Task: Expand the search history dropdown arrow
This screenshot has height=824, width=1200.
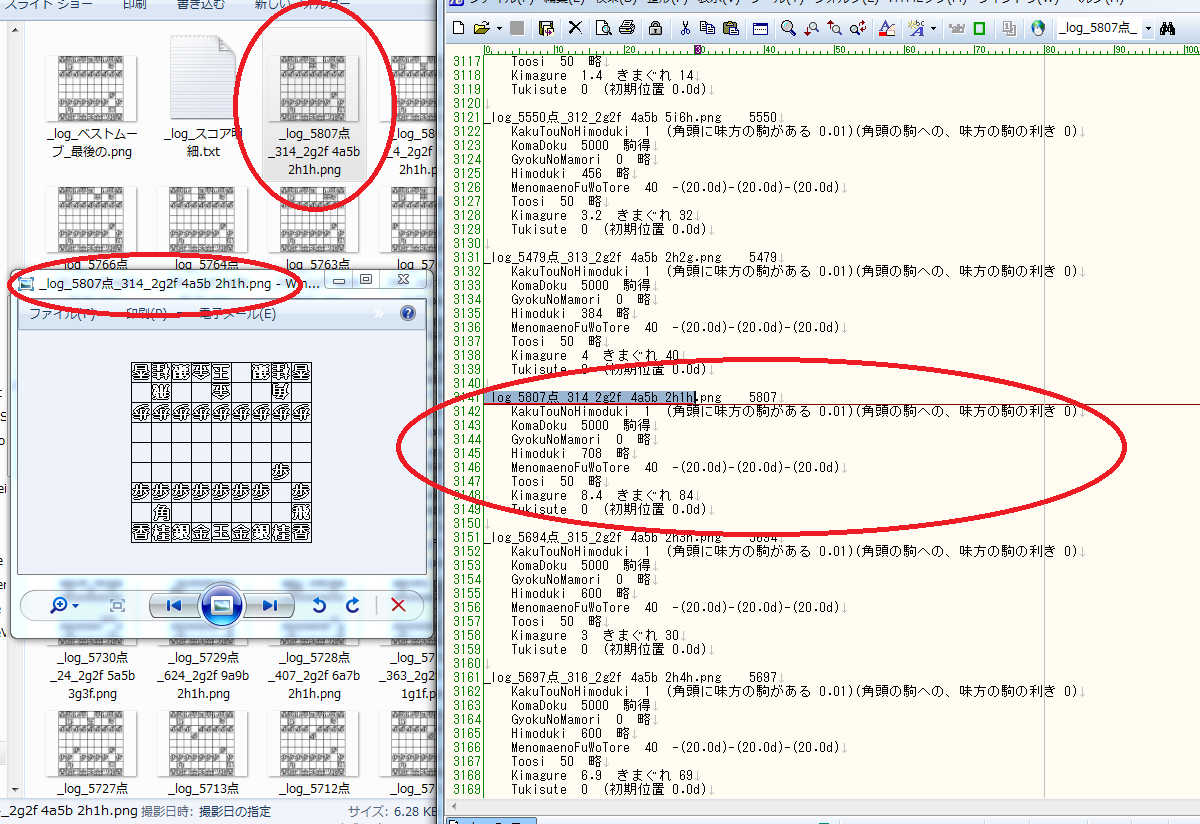Action: [x=1148, y=28]
